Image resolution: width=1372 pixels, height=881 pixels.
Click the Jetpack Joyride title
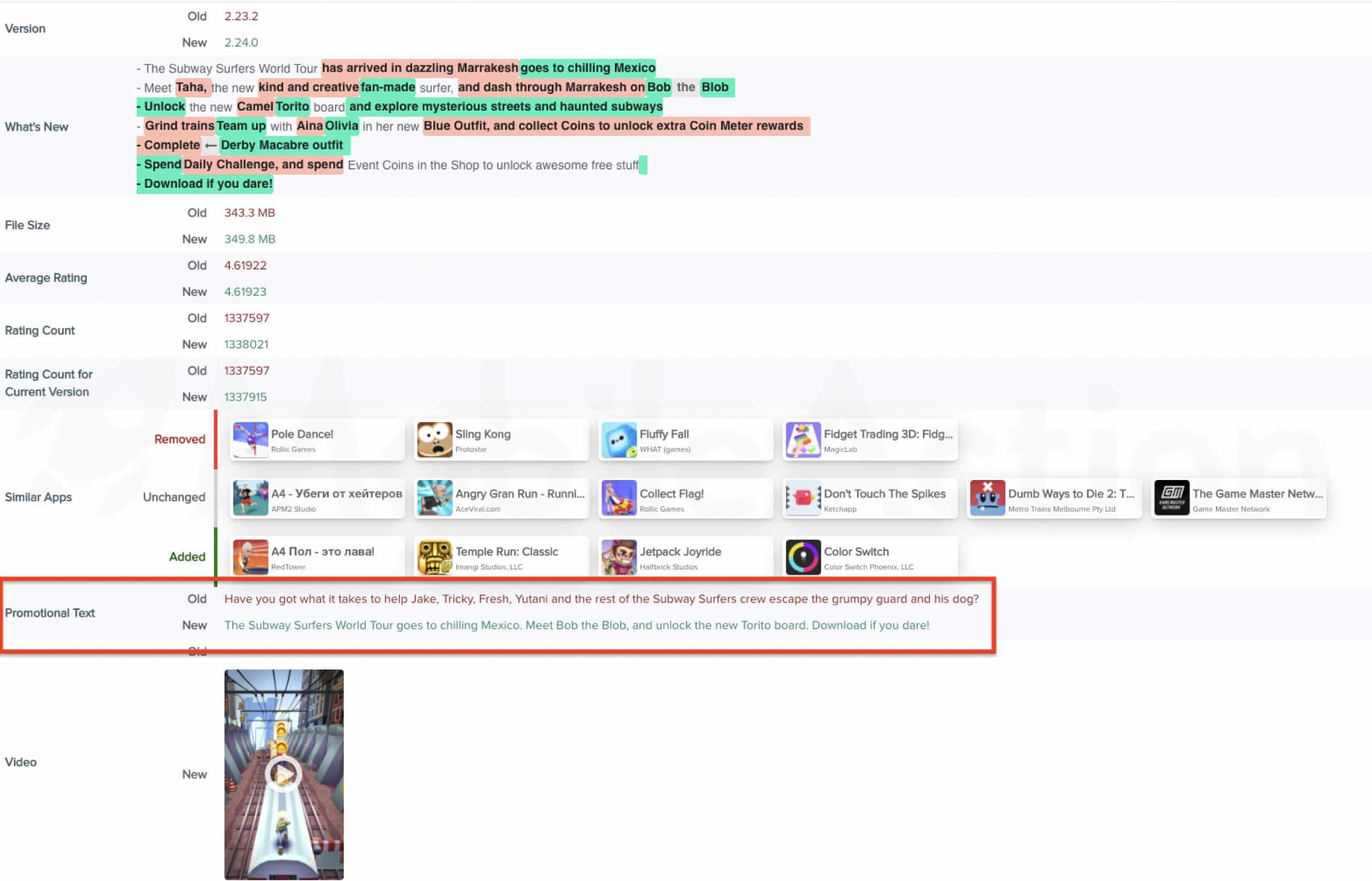click(680, 552)
